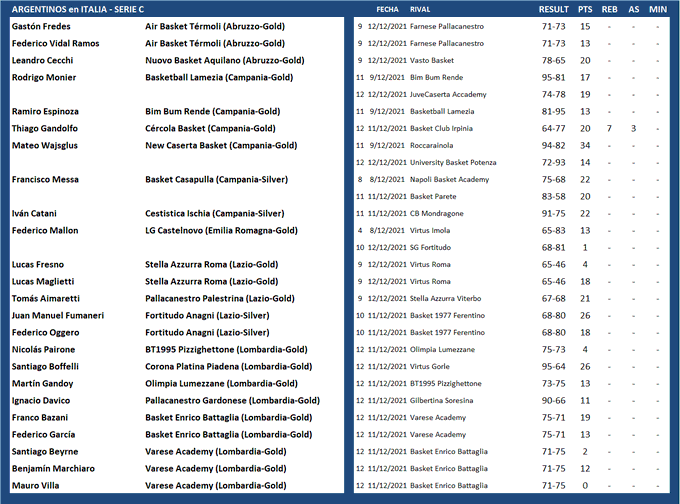This screenshot has height=504, width=680.
Task: Select rival CB Mondragone
Action: coord(437,213)
